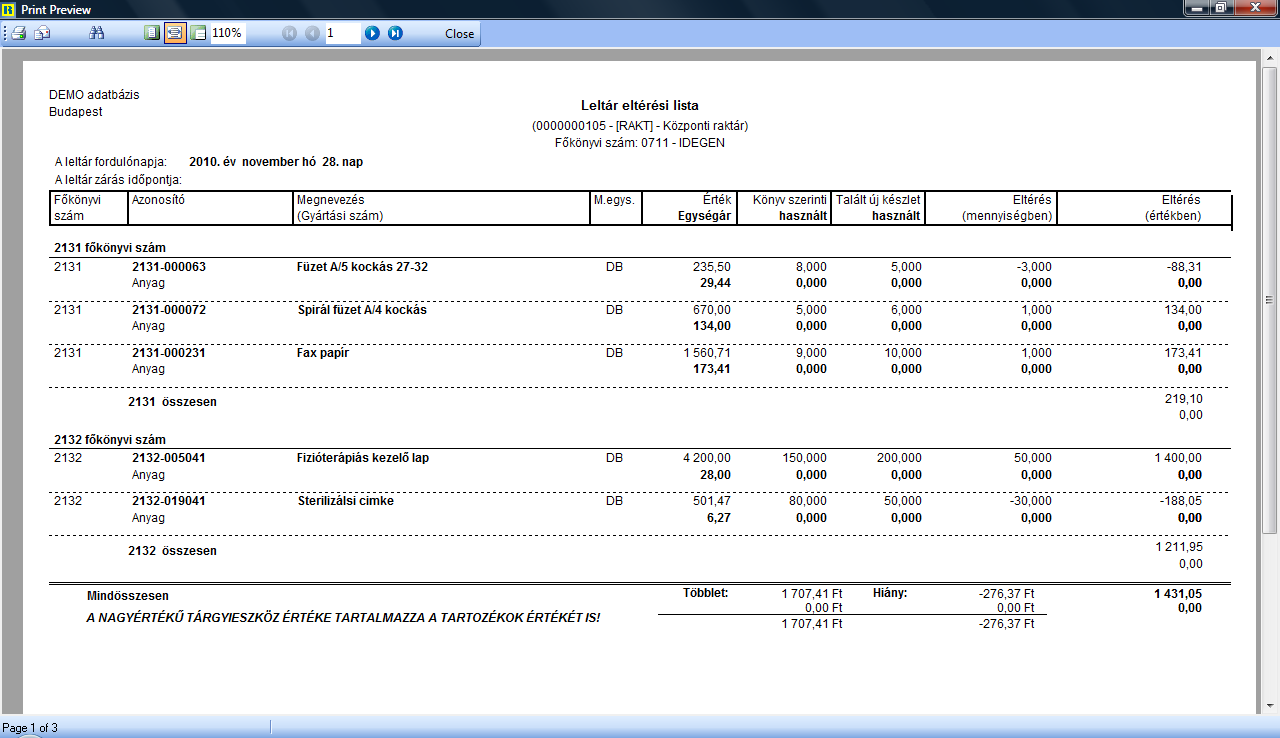This screenshot has width=1280, height=738.
Task: Click the value '1 560,71'
Action: pyautogui.click(x=707, y=353)
